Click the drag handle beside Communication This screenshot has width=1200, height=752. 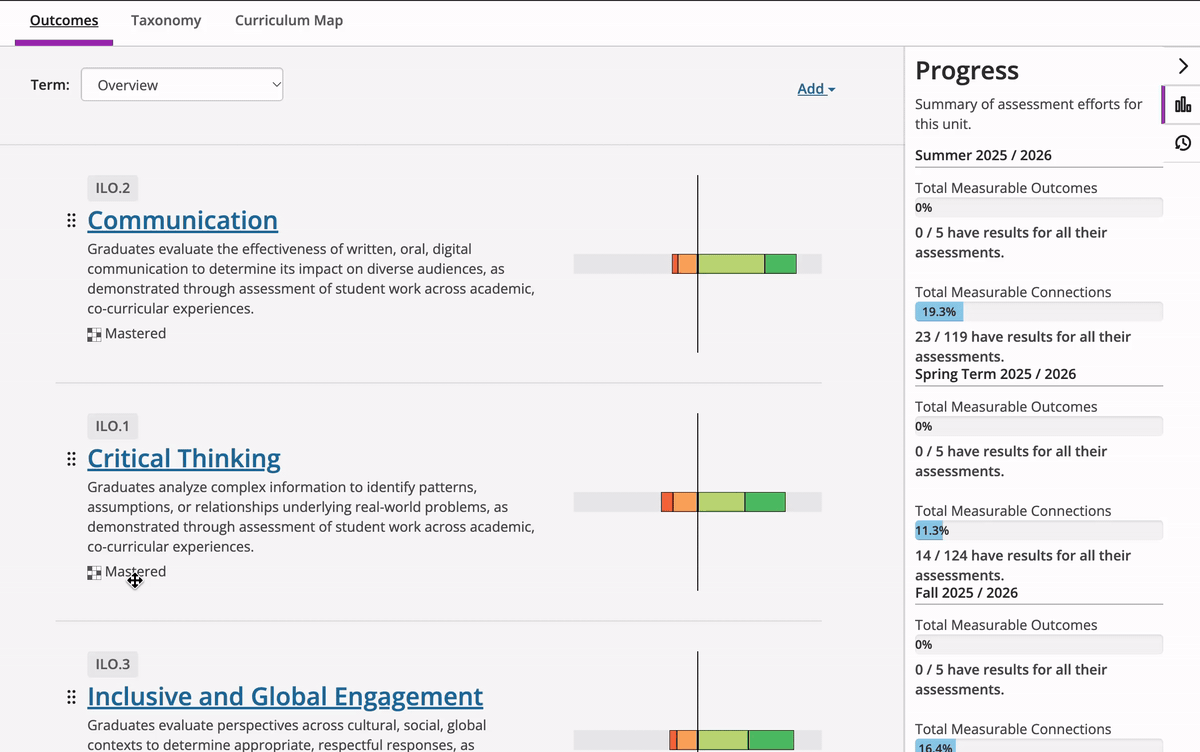tap(71, 221)
